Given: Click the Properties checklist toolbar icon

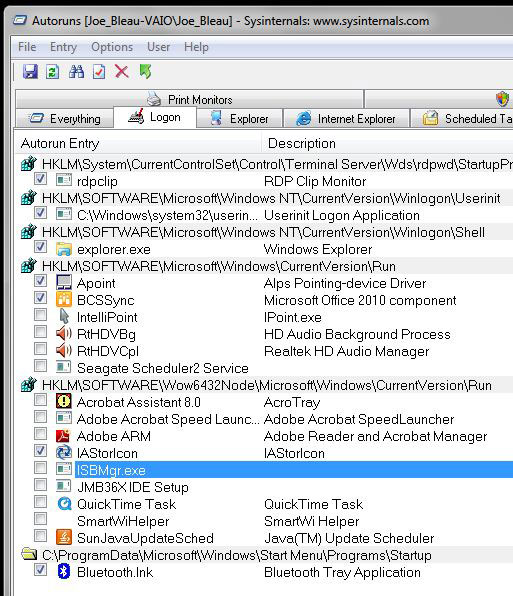Looking at the screenshot, I should pos(99,71).
